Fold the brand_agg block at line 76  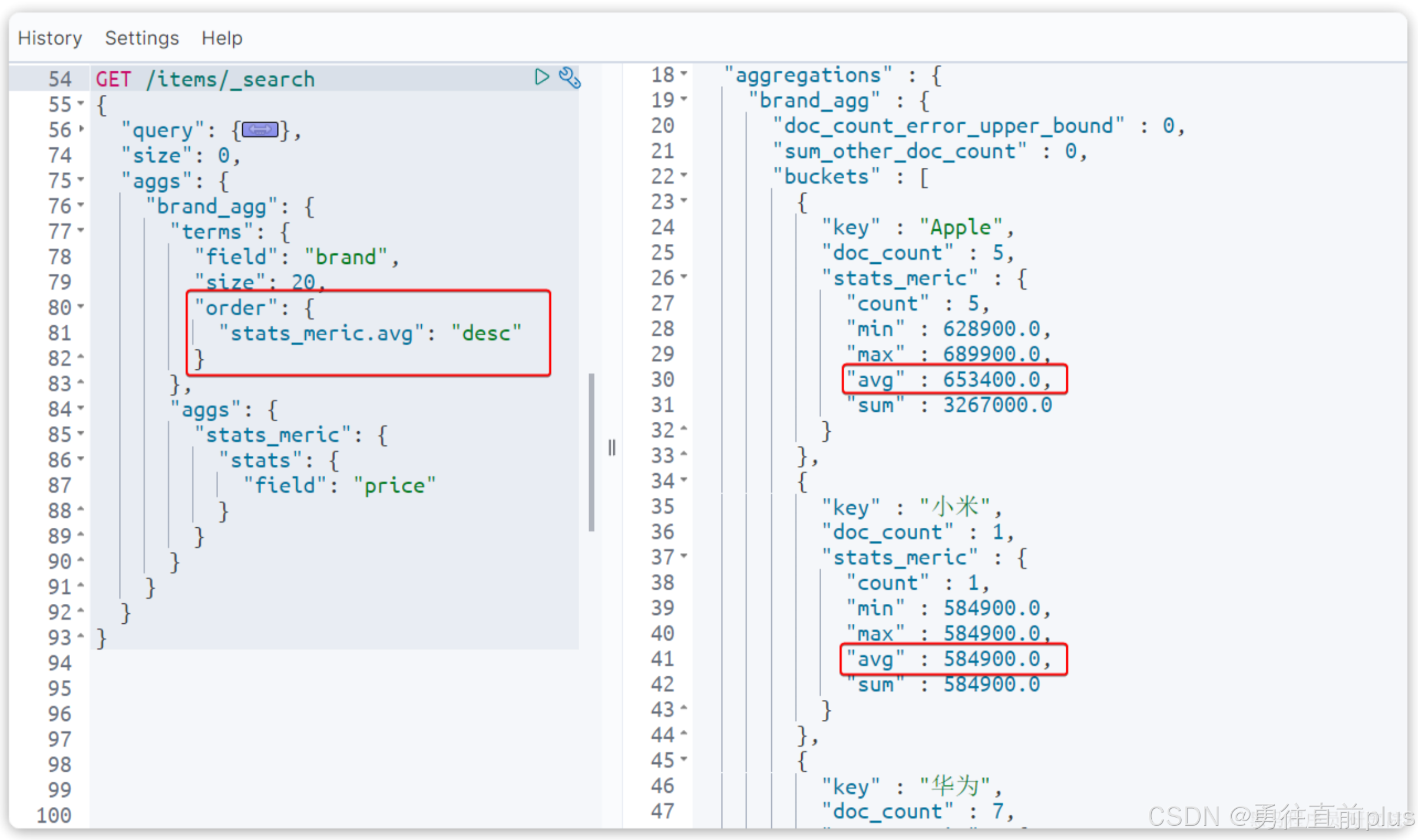[81, 205]
